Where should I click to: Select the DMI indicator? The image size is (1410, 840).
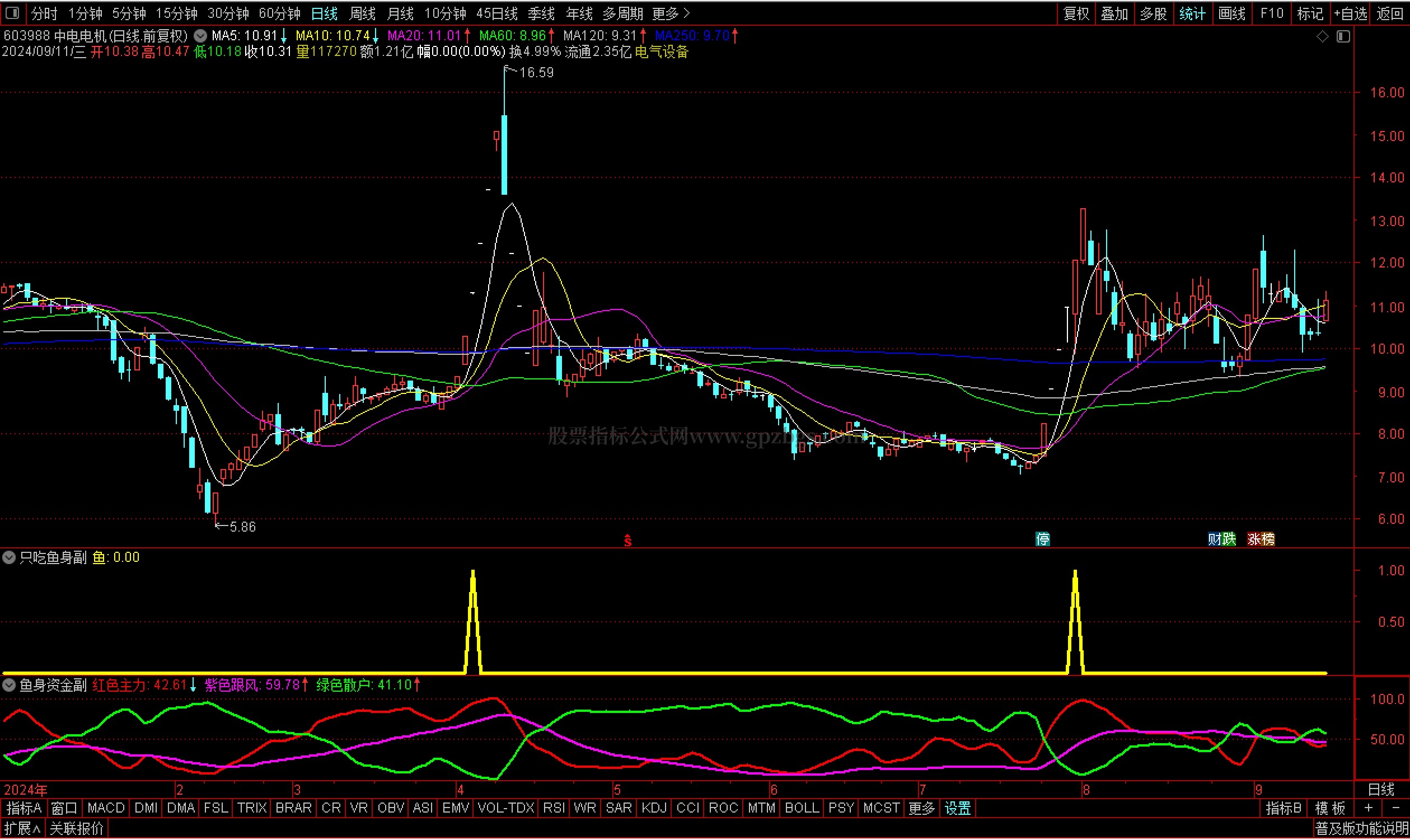point(146,809)
